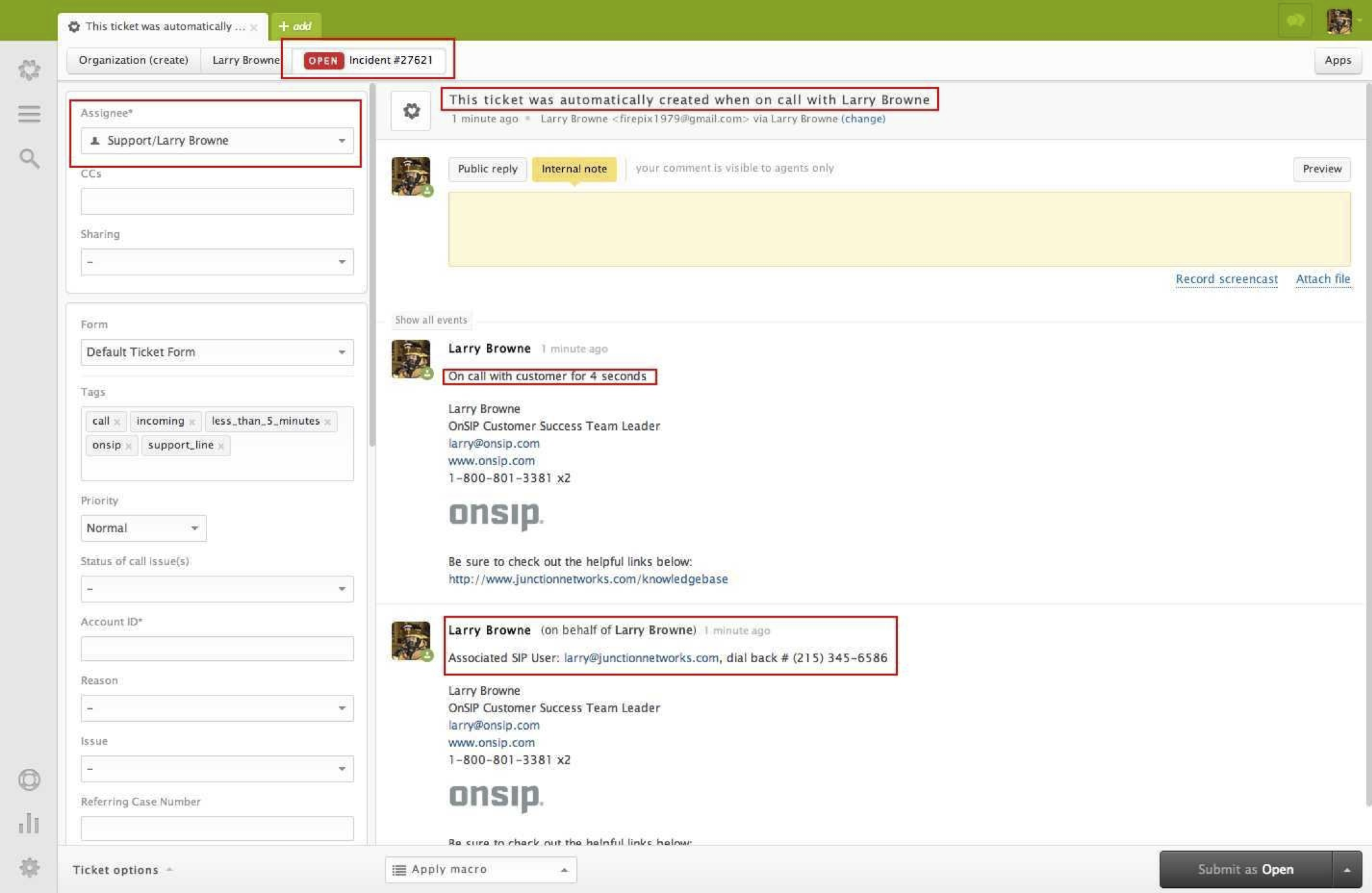Screen dimensions: 1372x893
Task: Click Larry Browne's avatar on the 4 seconds comment
Action: pos(411,359)
